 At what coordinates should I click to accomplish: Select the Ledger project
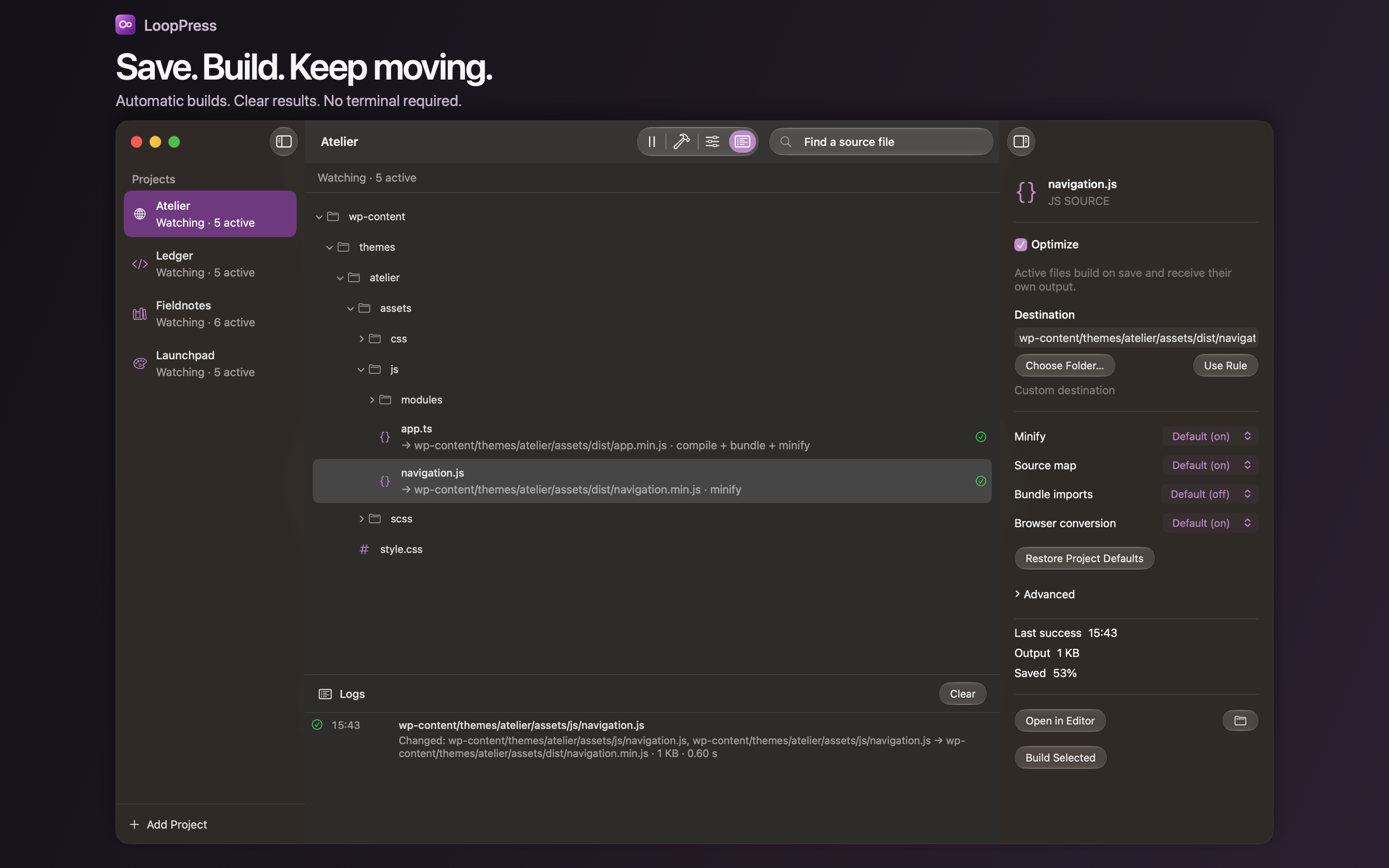pyautogui.click(x=210, y=264)
